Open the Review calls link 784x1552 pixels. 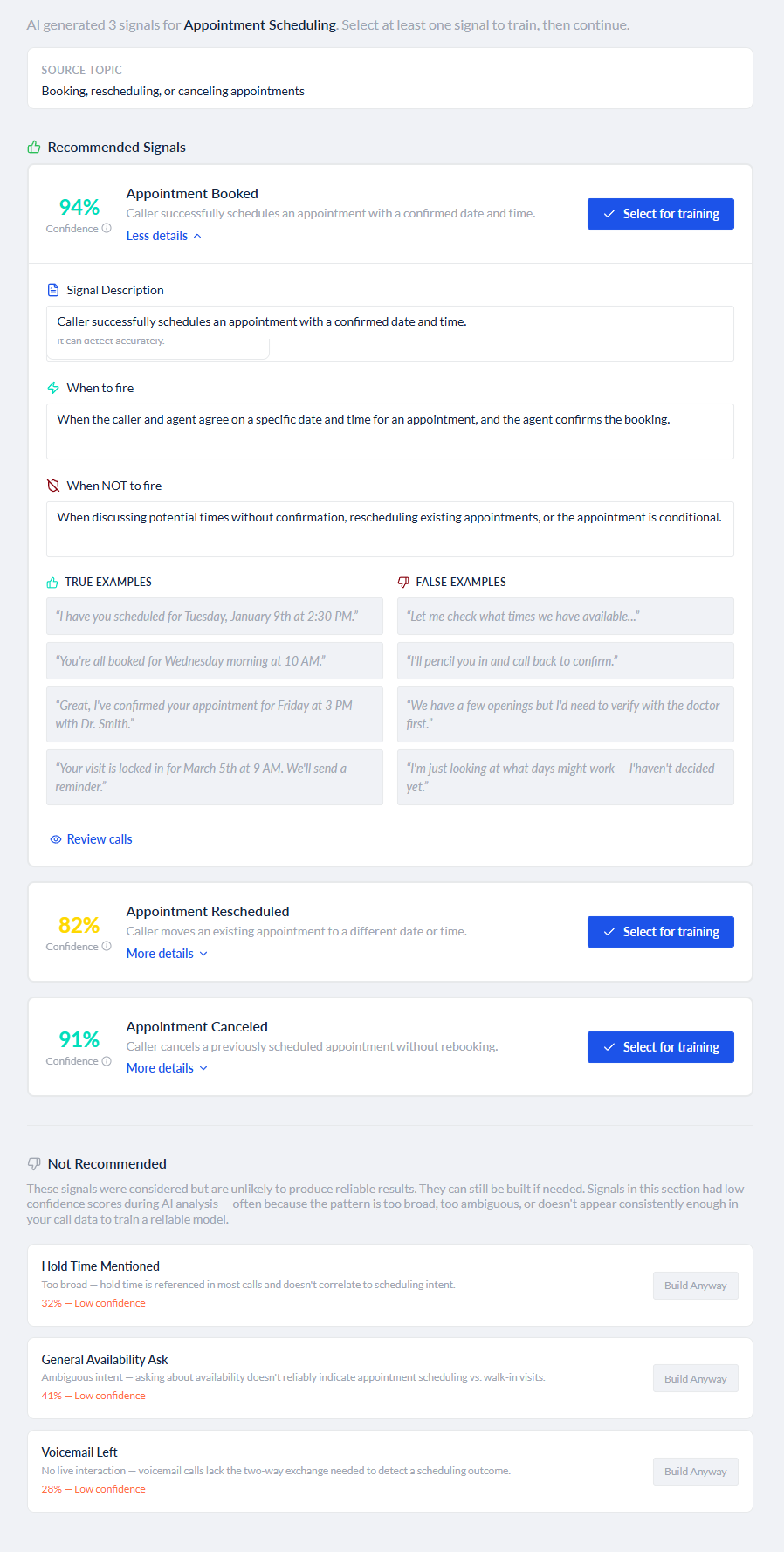pos(100,839)
